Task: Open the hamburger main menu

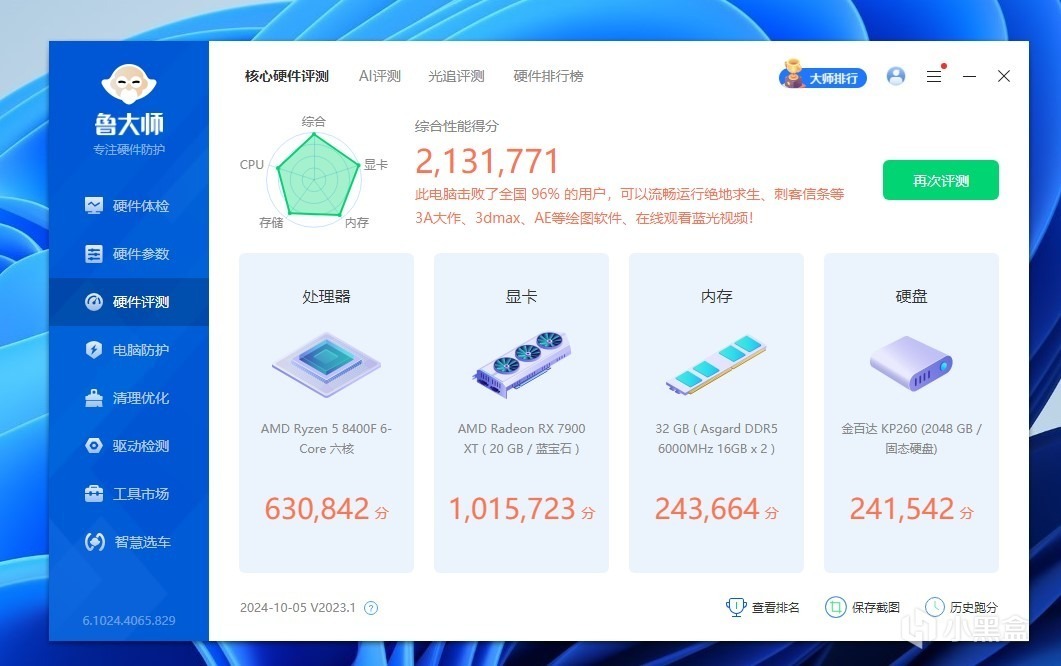Action: coord(934,76)
